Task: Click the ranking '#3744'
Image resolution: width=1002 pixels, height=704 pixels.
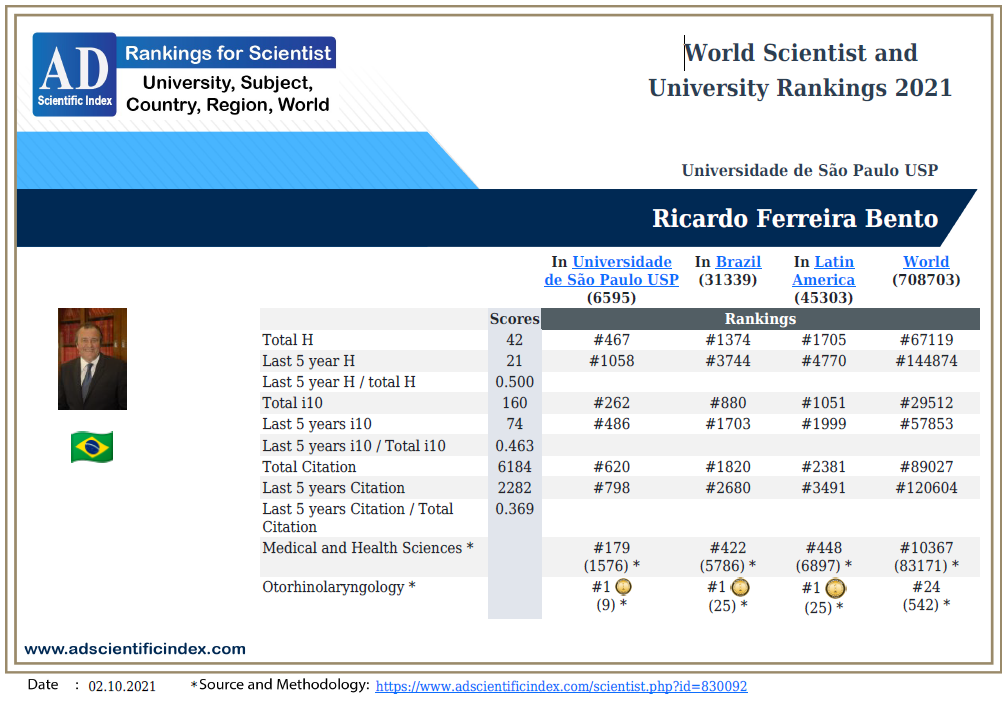Action: pos(728,361)
